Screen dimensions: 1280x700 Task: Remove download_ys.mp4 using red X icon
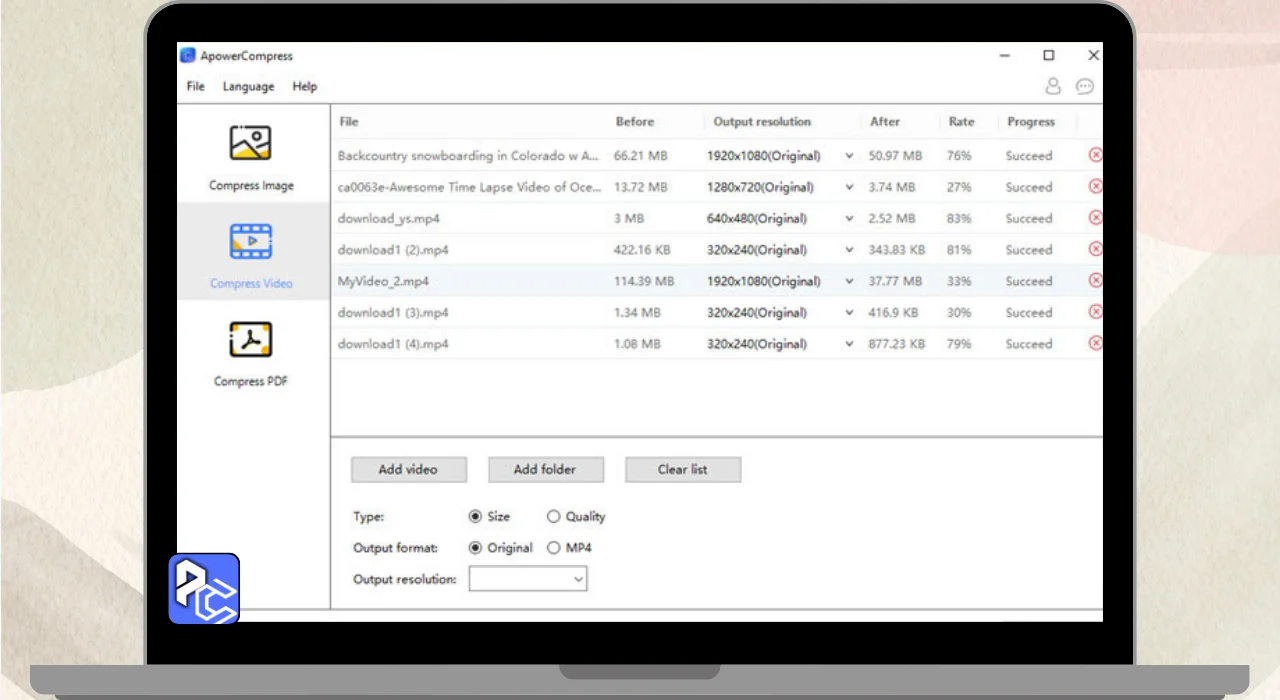pos(1095,218)
